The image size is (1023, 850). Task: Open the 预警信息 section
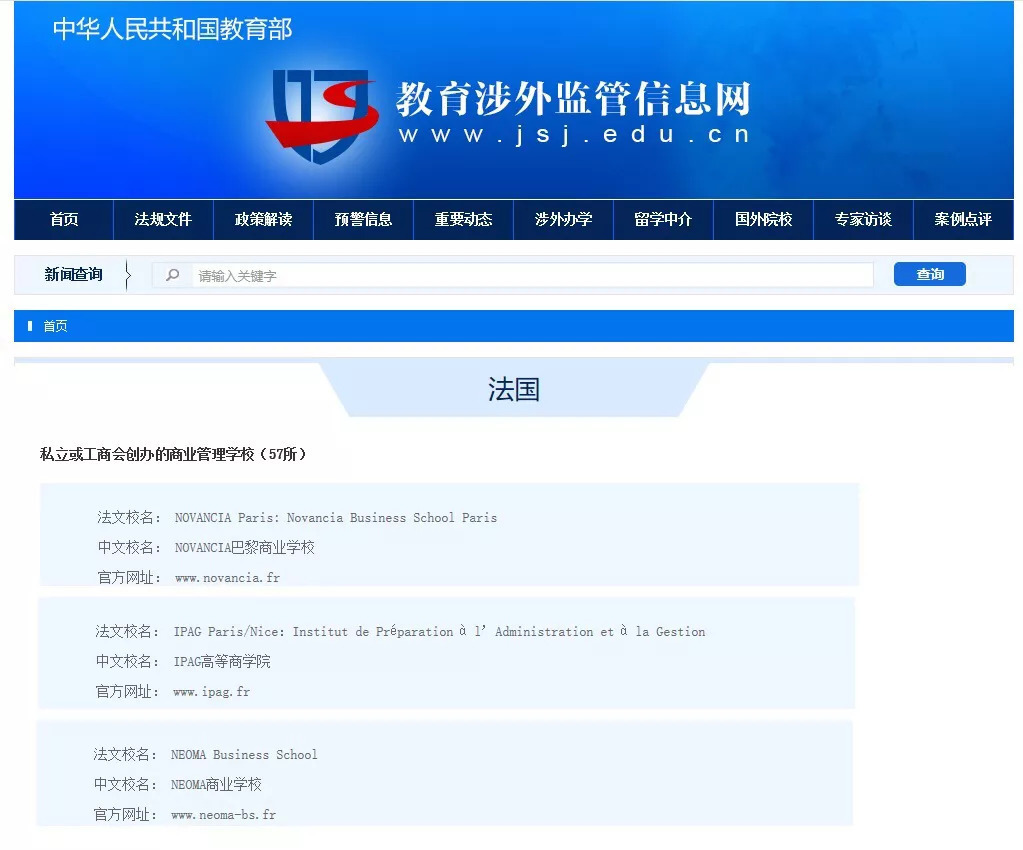point(362,219)
